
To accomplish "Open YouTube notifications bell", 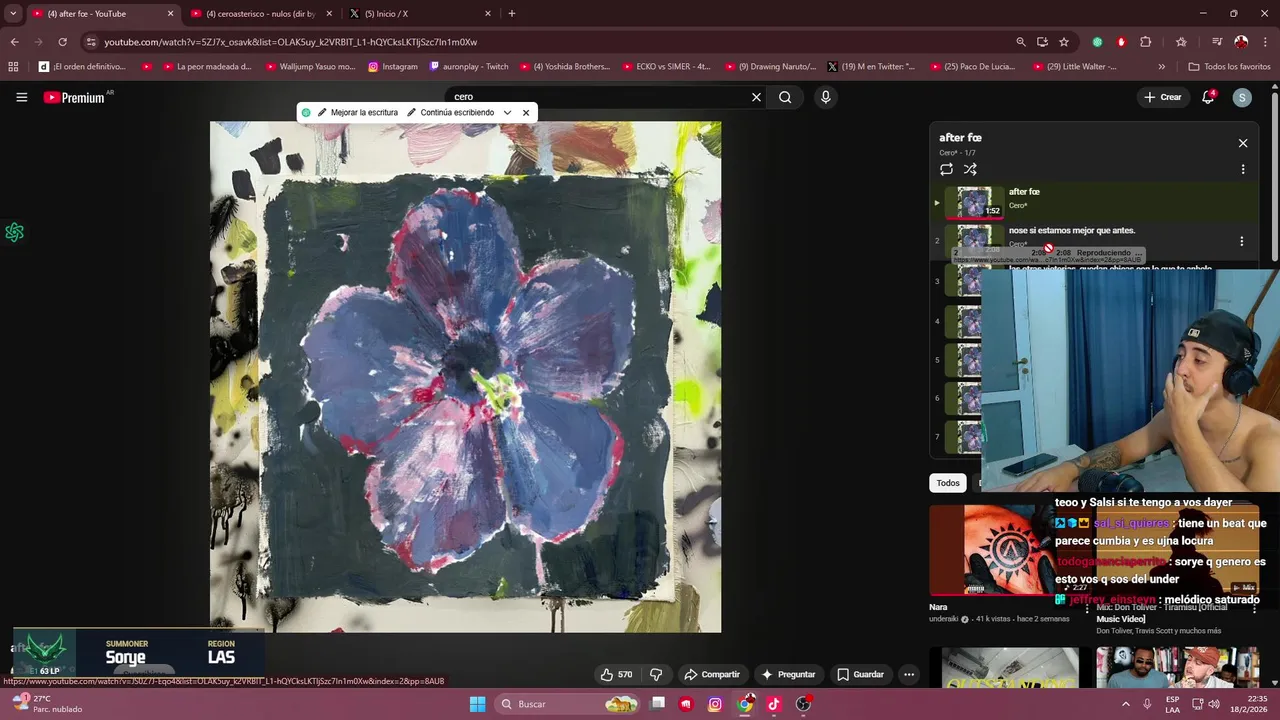I will pos(1208,97).
